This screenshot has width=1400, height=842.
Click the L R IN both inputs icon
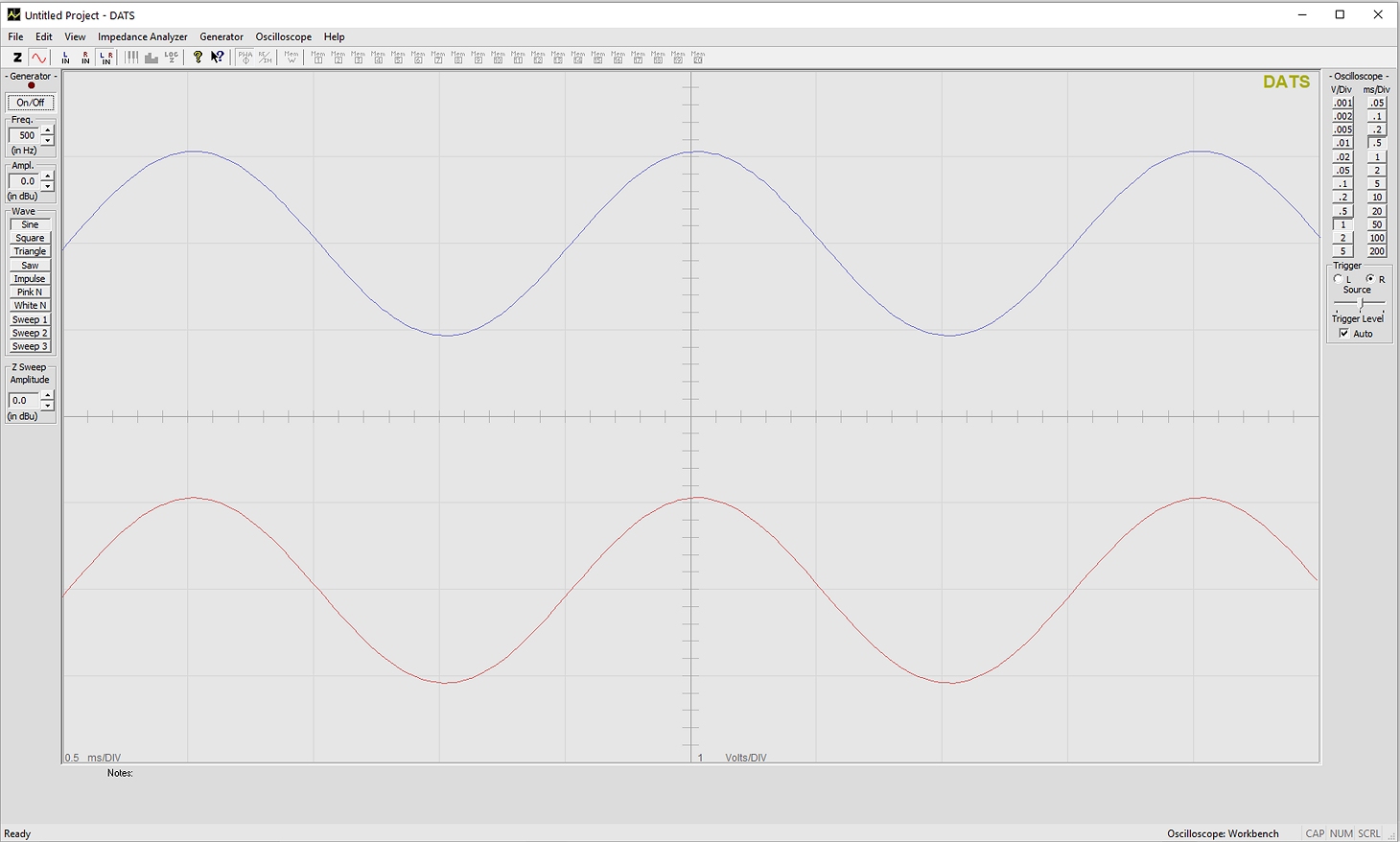pos(106,58)
